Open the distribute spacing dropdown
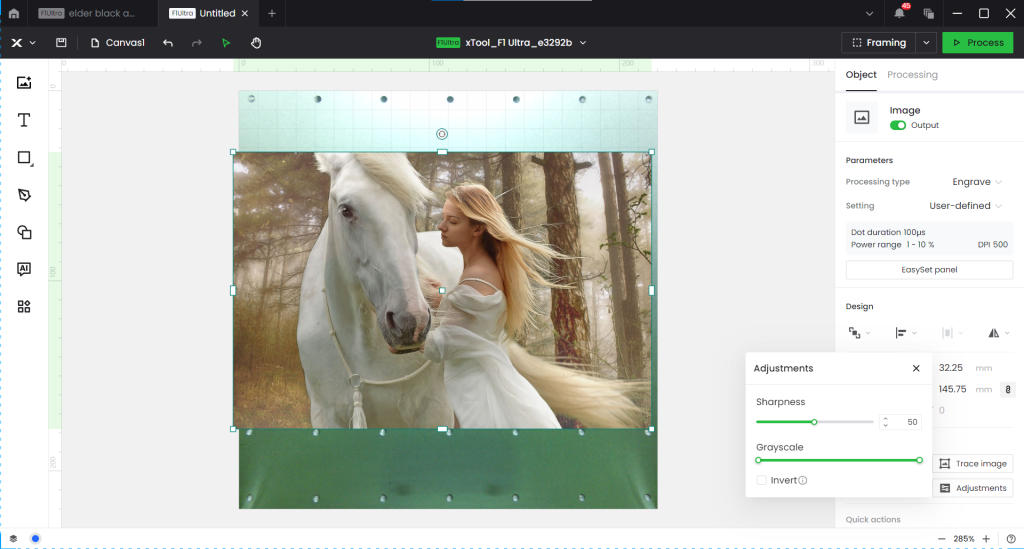The height and width of the screenshot is (549, 1024). click(x=952, y=333)
